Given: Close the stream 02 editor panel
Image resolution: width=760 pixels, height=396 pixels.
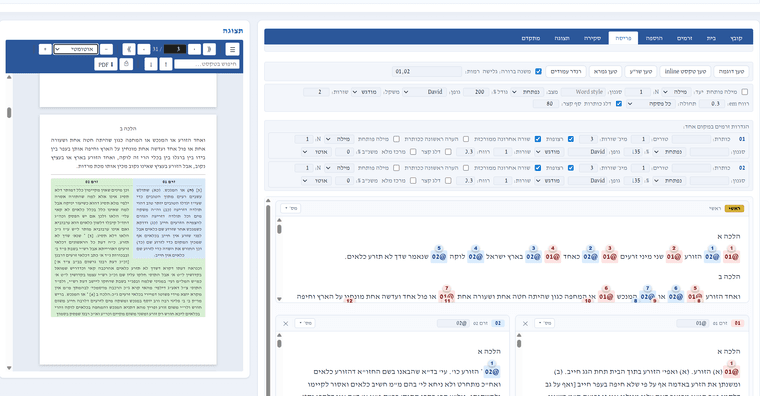Looking at the screenshot, I should coord(285,323).
